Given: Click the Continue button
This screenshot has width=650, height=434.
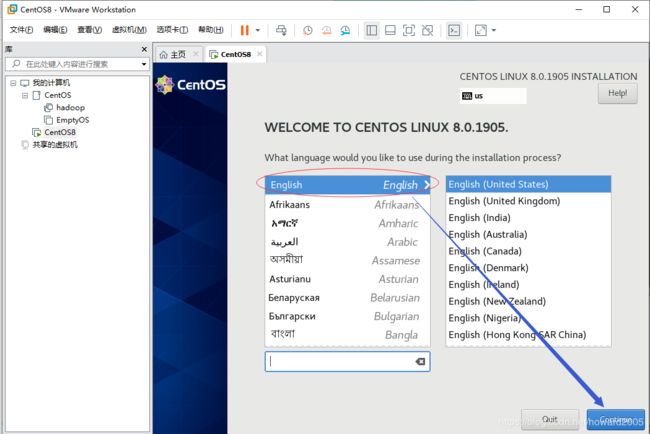Looking at the screenshot, I should 616,419.
